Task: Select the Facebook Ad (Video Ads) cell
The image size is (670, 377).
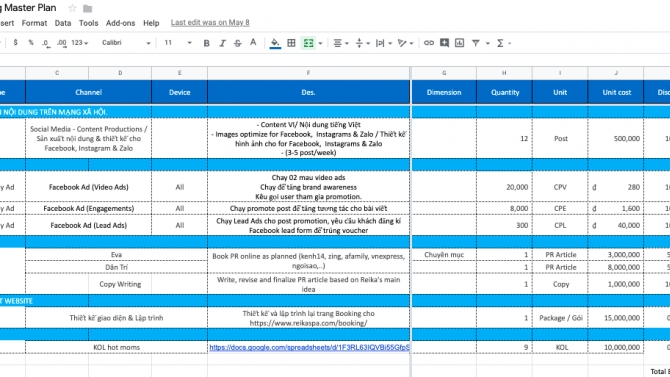Action: 88,187
